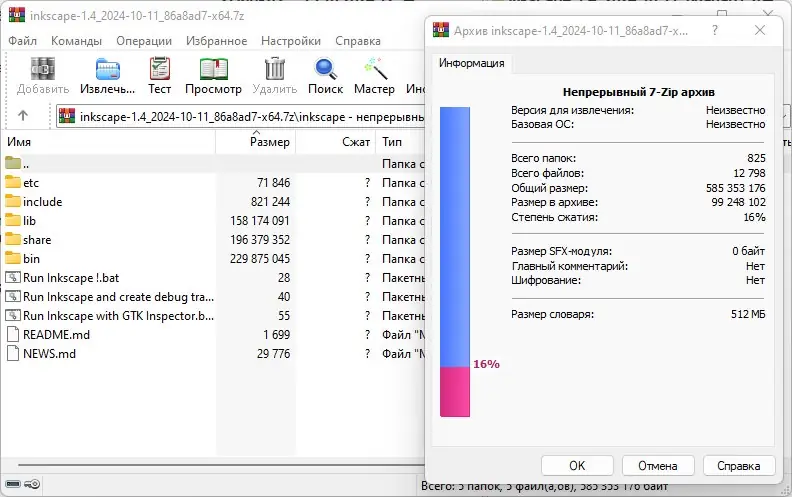This screenshot has height=497, width=792.
Task: Select the share folder icon
Action: pyautogui.click(x=13, y=239)
